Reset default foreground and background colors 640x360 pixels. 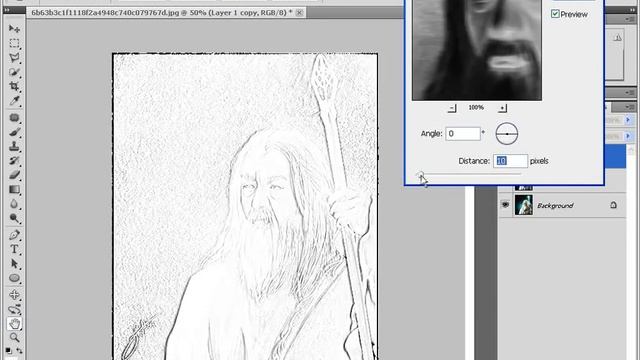pos(8,350)
